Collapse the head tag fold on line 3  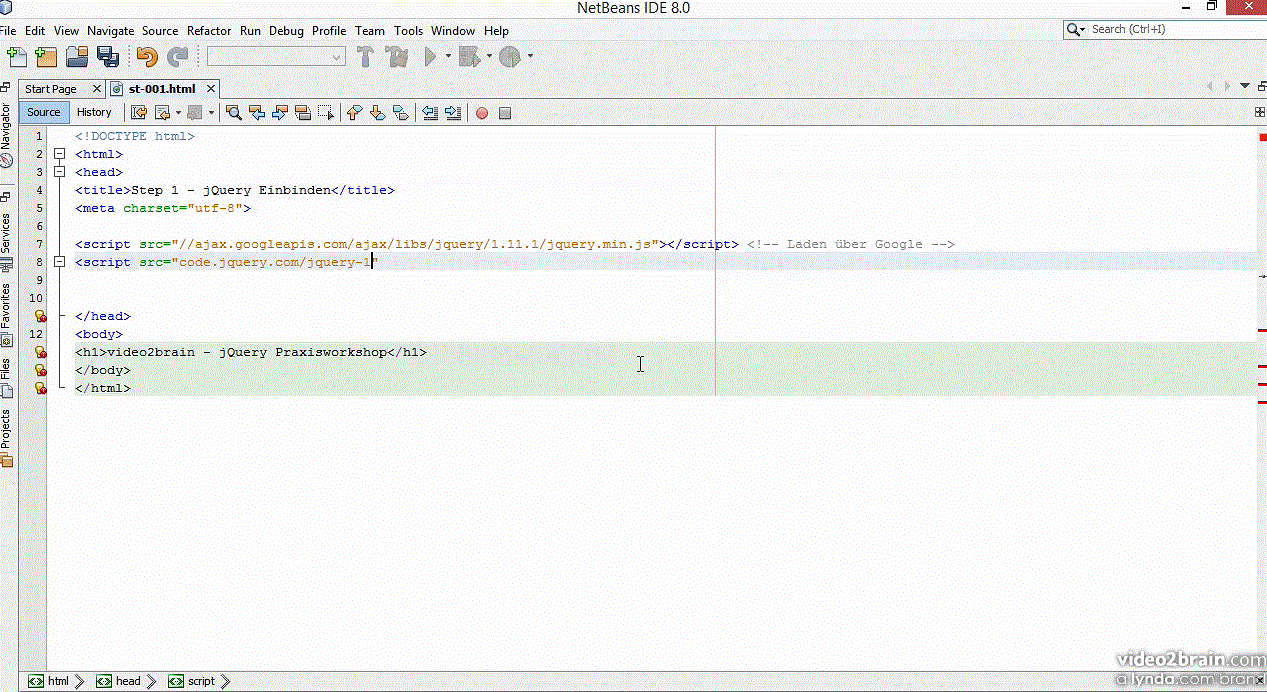[60, 172]
